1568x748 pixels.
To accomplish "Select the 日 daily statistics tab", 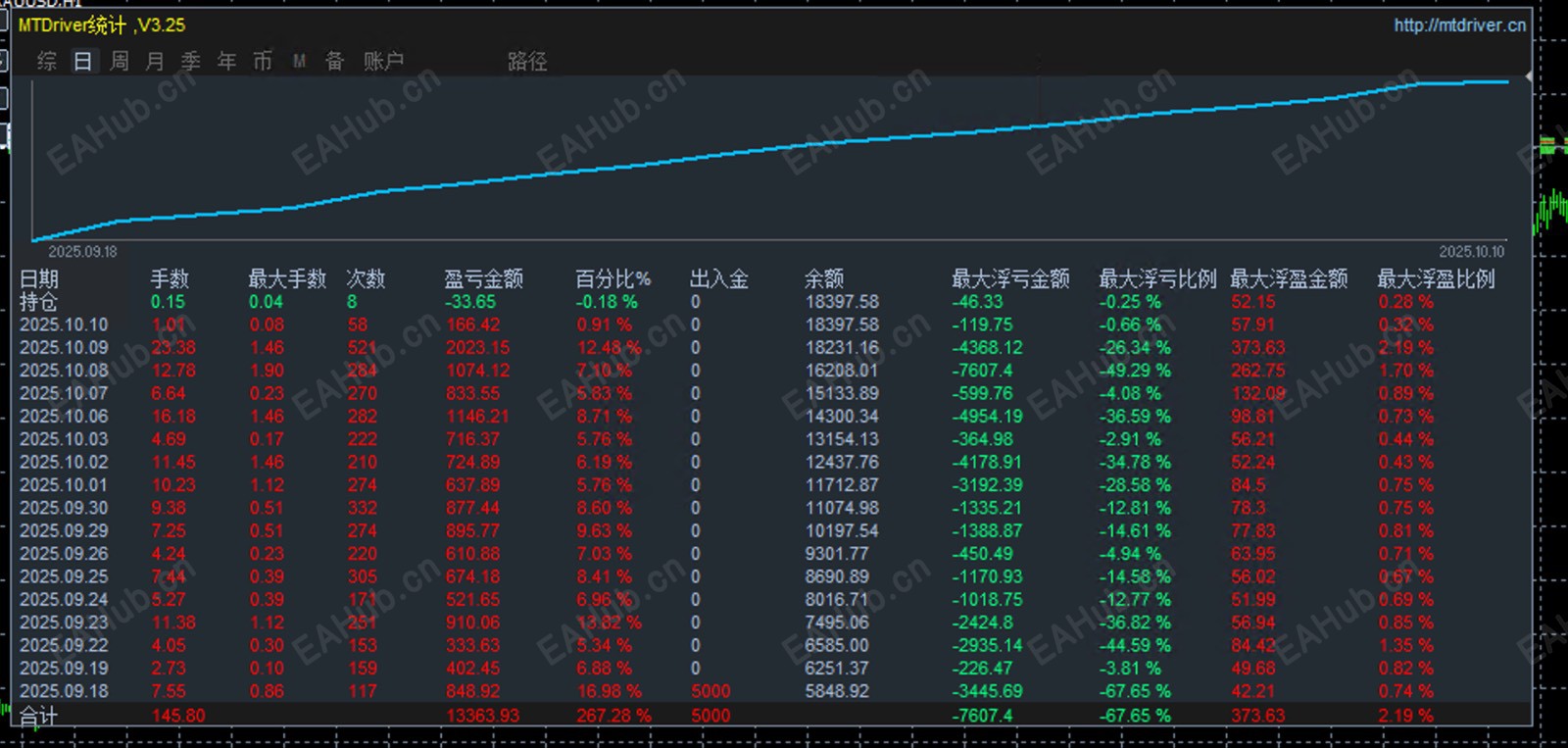I will pyautogui.click(x=83, y=62).
